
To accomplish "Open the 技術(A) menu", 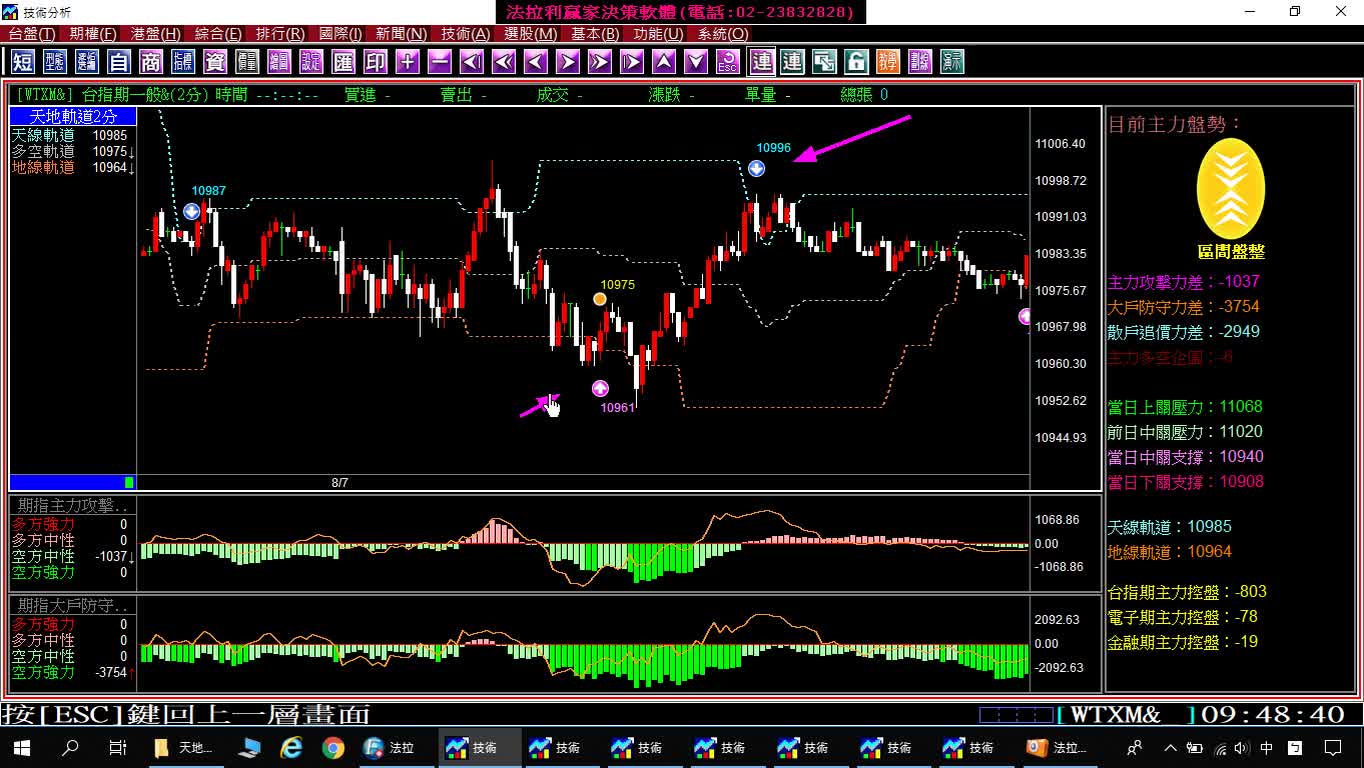I will [466, 34].
